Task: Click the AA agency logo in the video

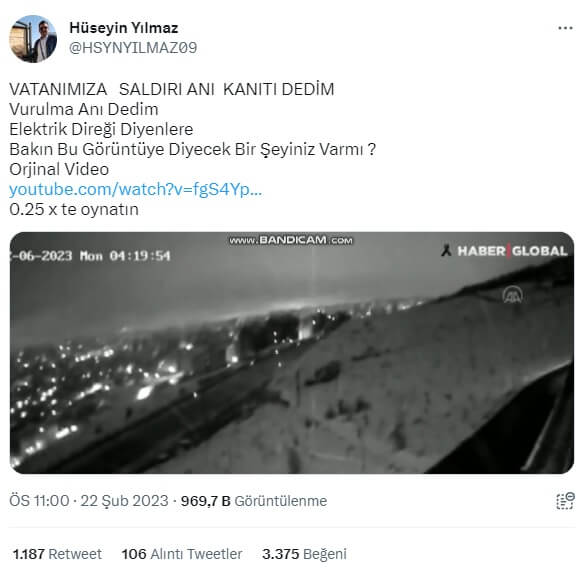Action: point(513,294)
